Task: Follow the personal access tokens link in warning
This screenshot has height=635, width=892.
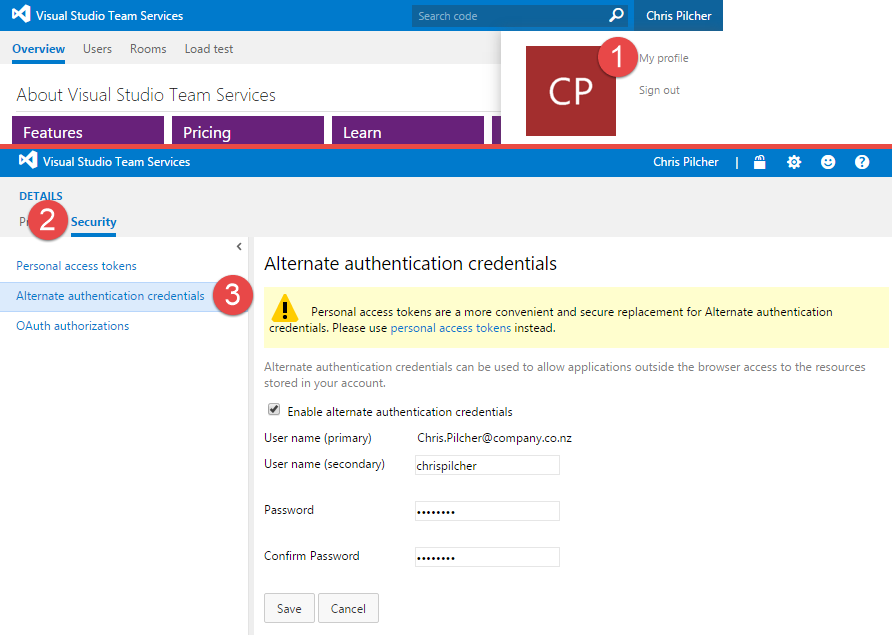Action: pyautogui.click(x=451, y=328)
